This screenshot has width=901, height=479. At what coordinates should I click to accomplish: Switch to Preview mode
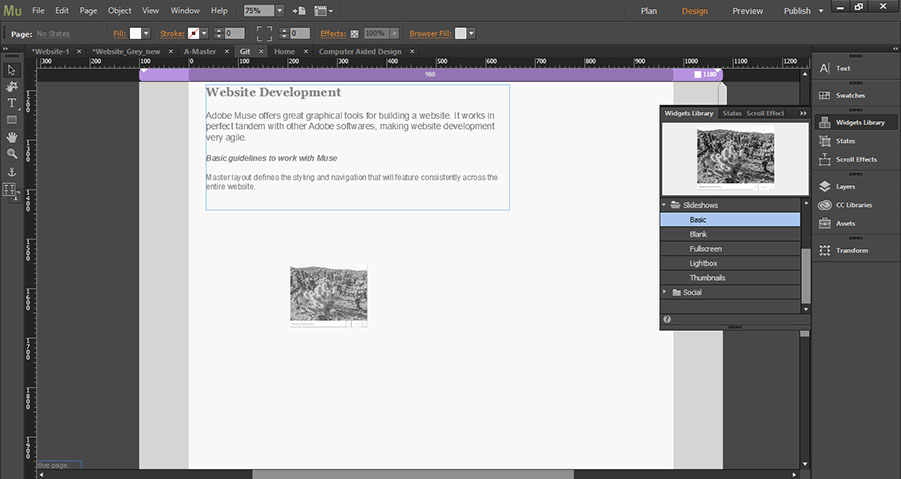tap(747, 11)
